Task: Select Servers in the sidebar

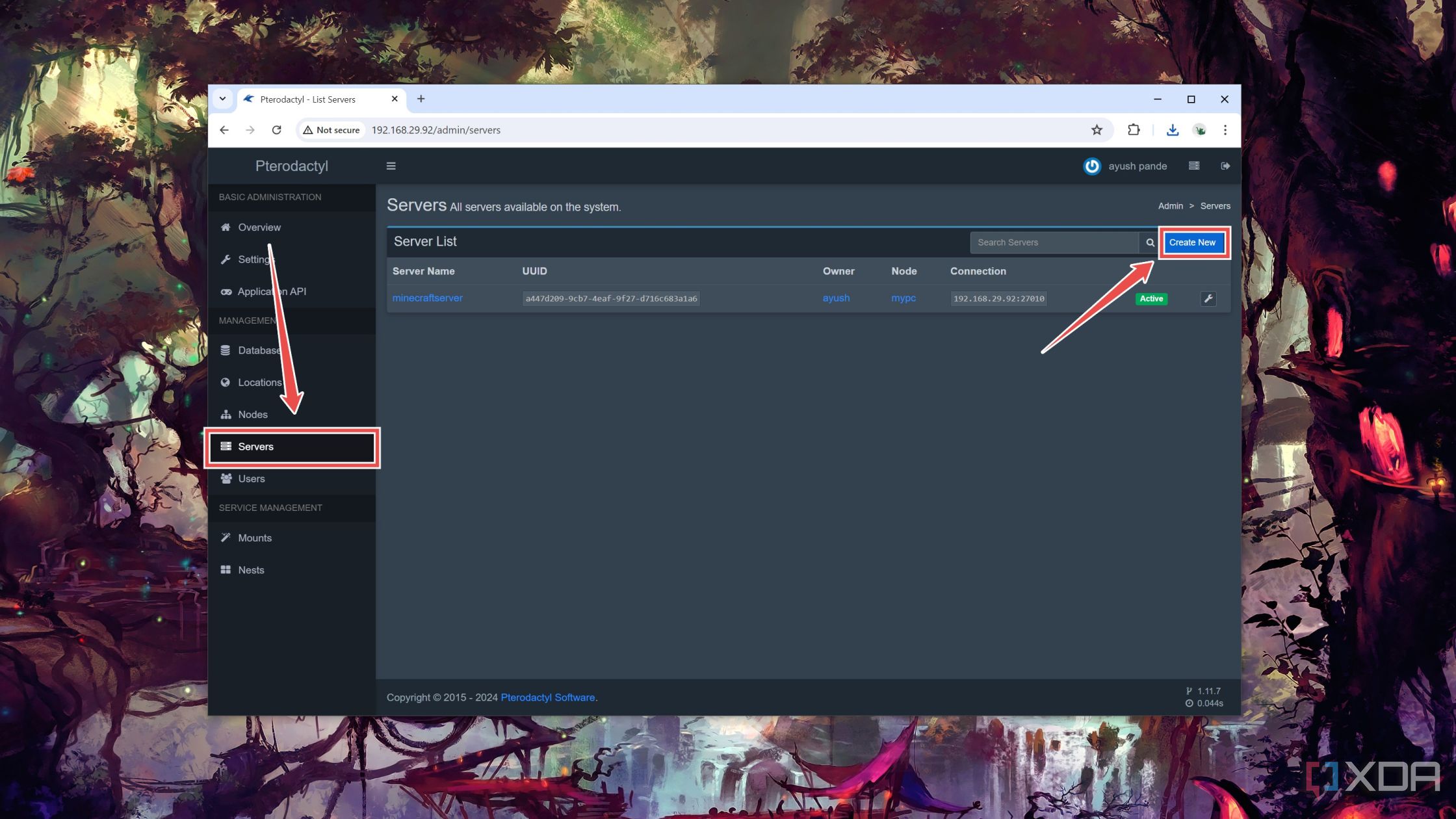Action: (292, 447)
